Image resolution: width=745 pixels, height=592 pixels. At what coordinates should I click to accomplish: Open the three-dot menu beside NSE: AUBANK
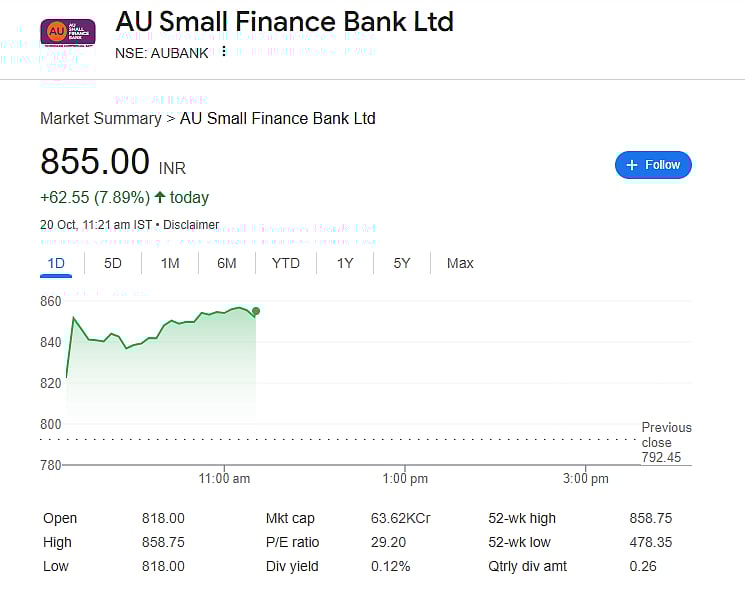(x=224, y=52)
